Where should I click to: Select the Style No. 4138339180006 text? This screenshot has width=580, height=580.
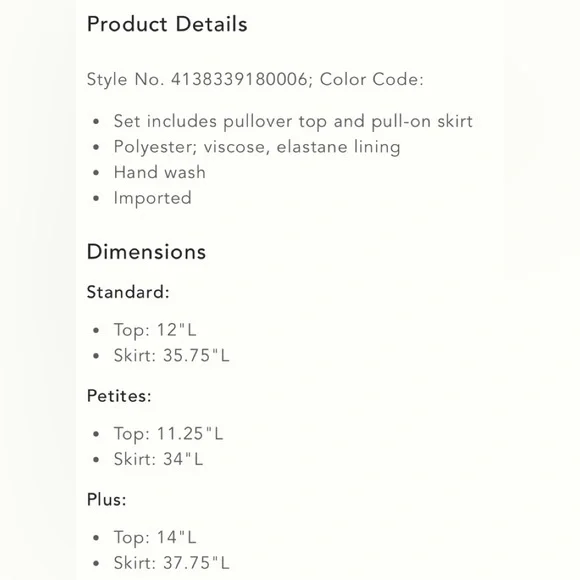tap(199, 80)
